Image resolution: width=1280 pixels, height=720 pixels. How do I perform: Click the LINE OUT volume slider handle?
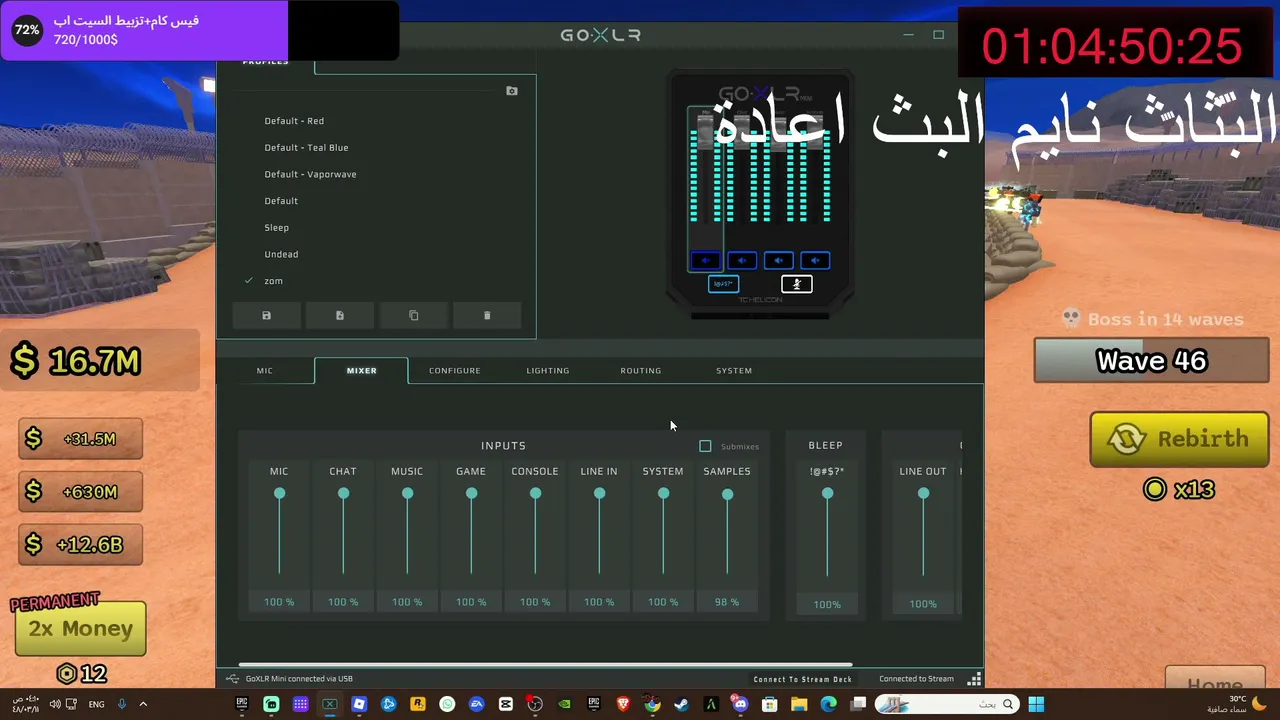tap(923, 493)
